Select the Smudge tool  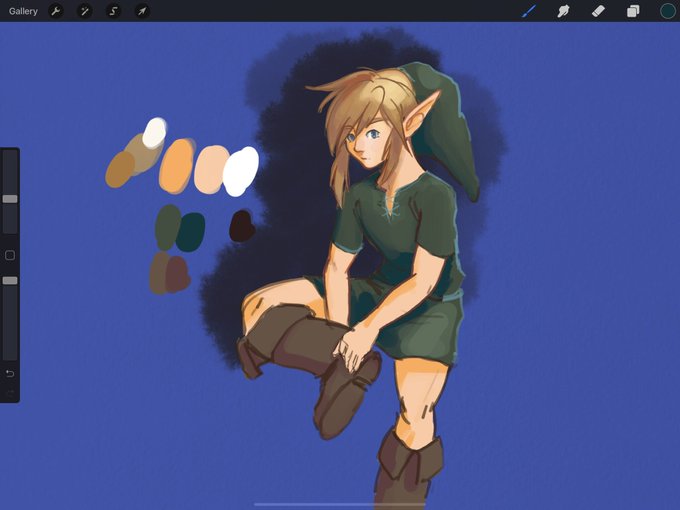click(x=563, y=11)
